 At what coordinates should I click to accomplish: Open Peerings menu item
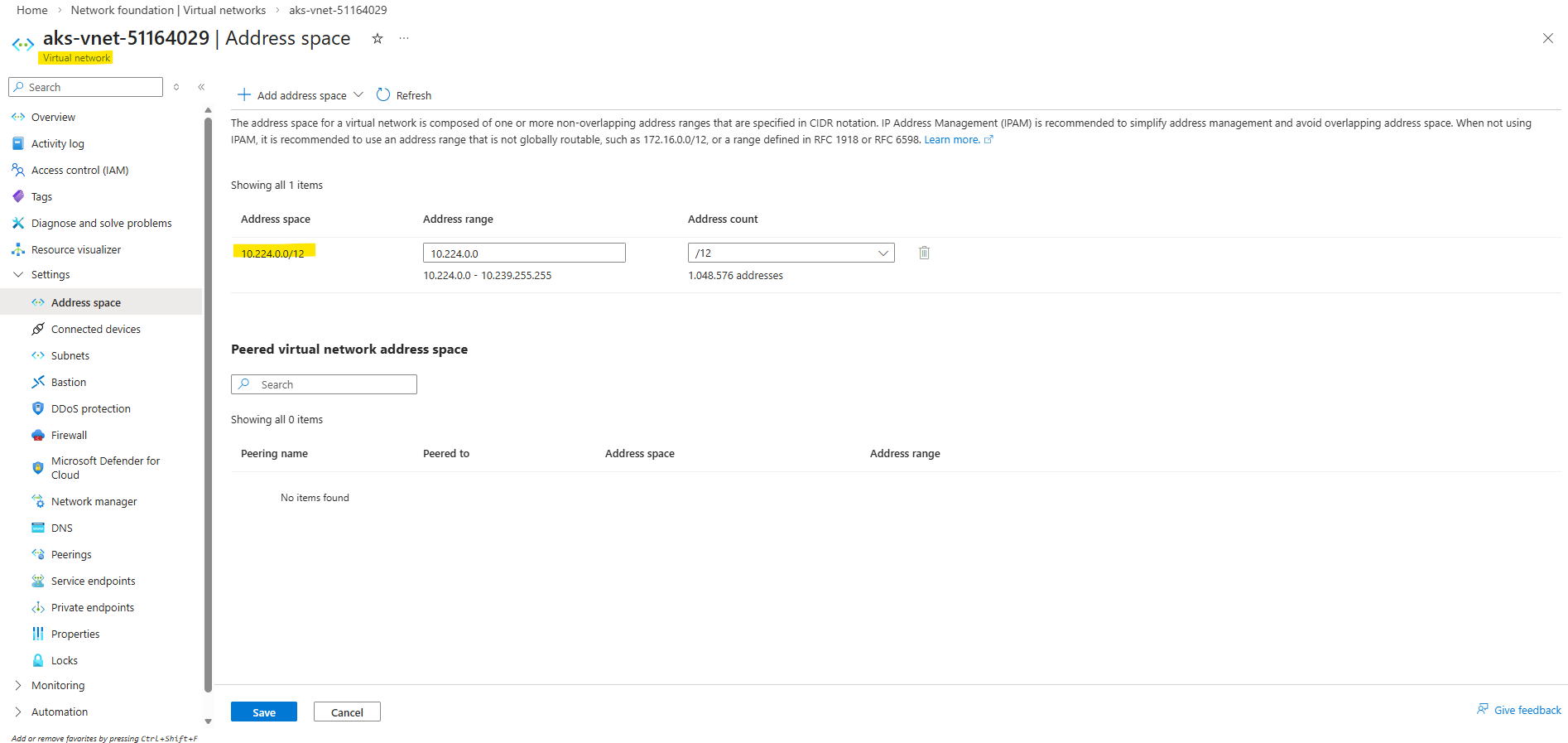(71, 555)
